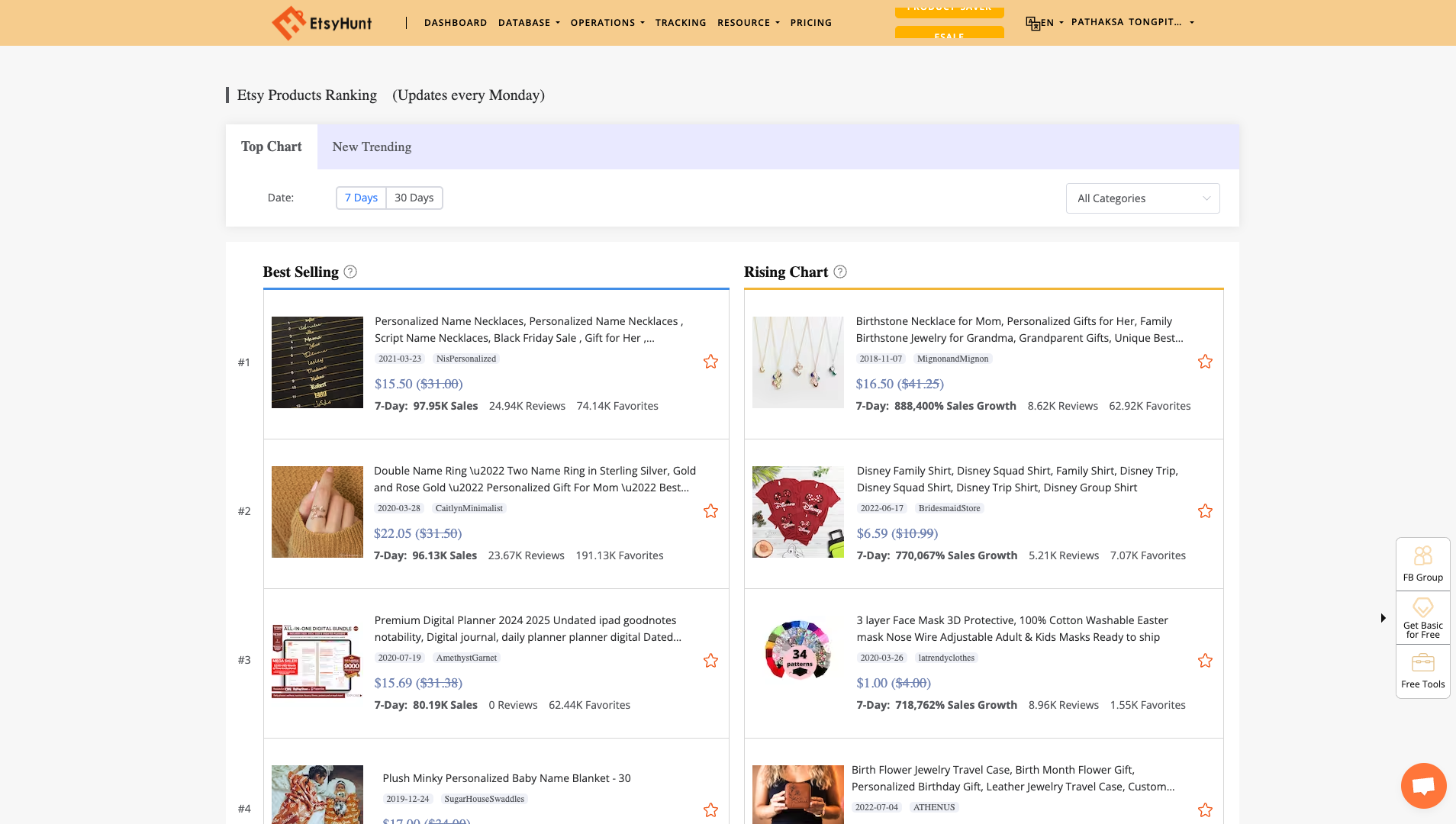The height and width of the screenshot is (824, 1456).
Task: Open the chat support bubble
Action: [1422, 785]
